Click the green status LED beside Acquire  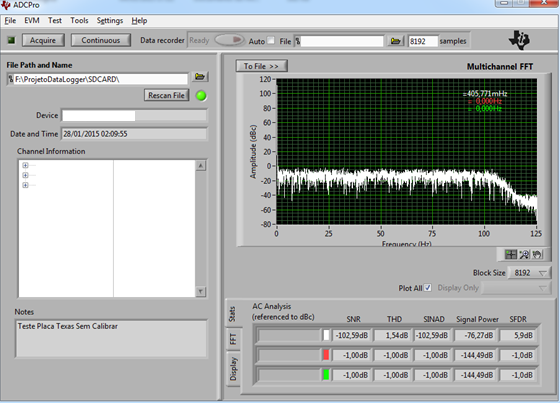pos(11,40)
